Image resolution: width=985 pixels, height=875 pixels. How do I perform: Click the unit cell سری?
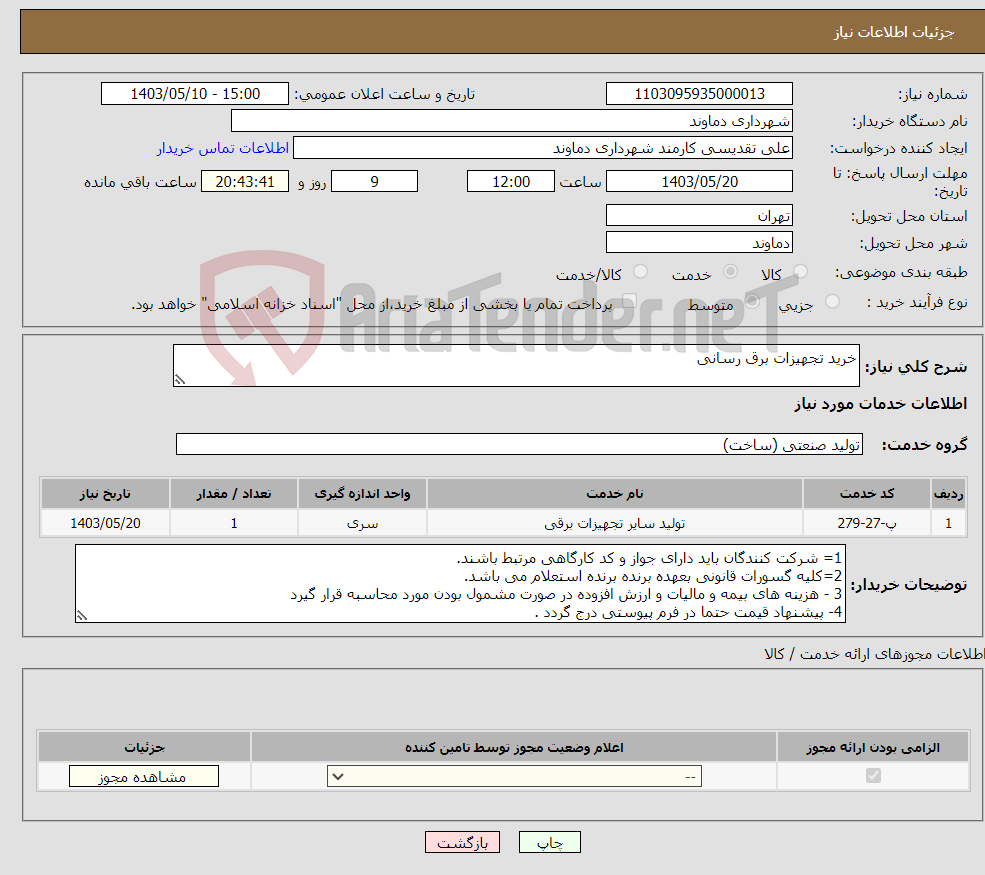pyautogui.click(x=362, y=523)
